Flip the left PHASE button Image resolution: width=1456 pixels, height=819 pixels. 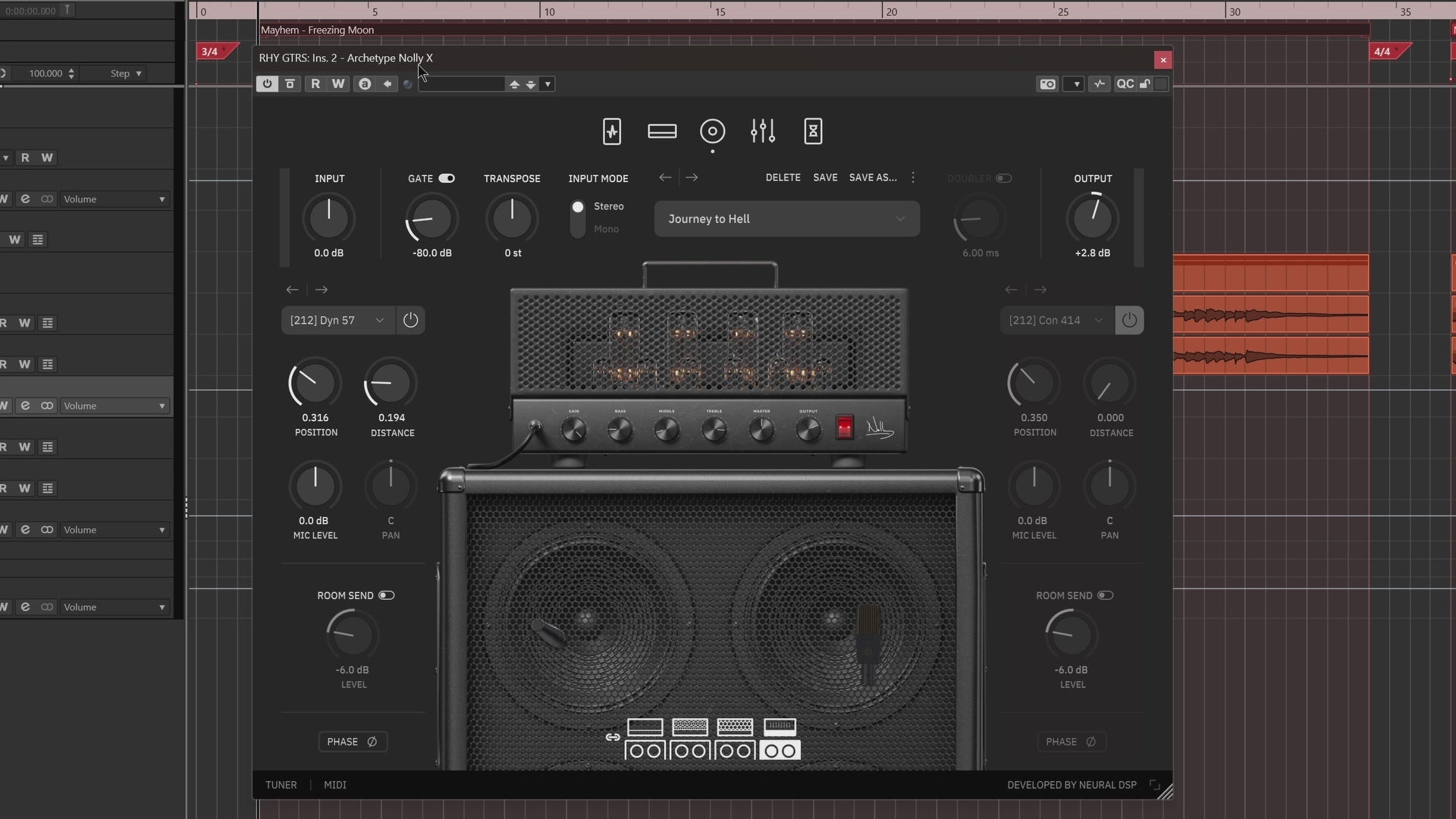pos(353,742)
